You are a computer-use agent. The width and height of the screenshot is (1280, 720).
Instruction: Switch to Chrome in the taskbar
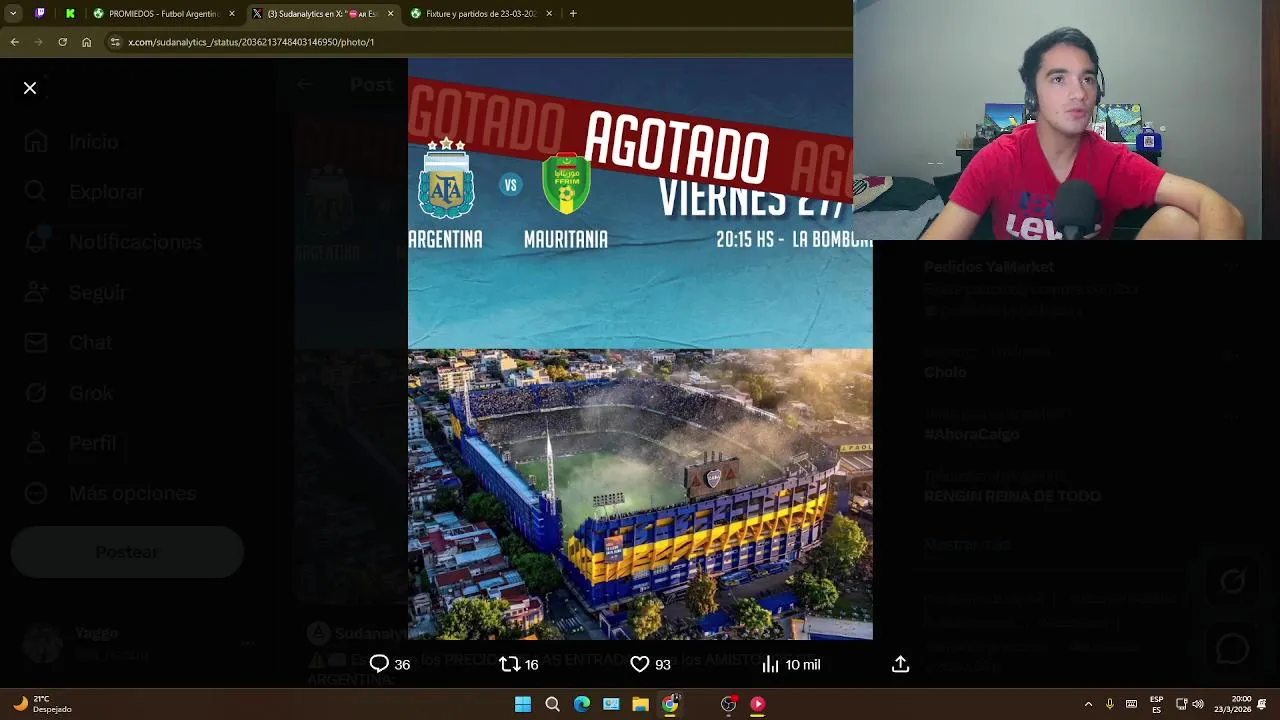(670, 704)
